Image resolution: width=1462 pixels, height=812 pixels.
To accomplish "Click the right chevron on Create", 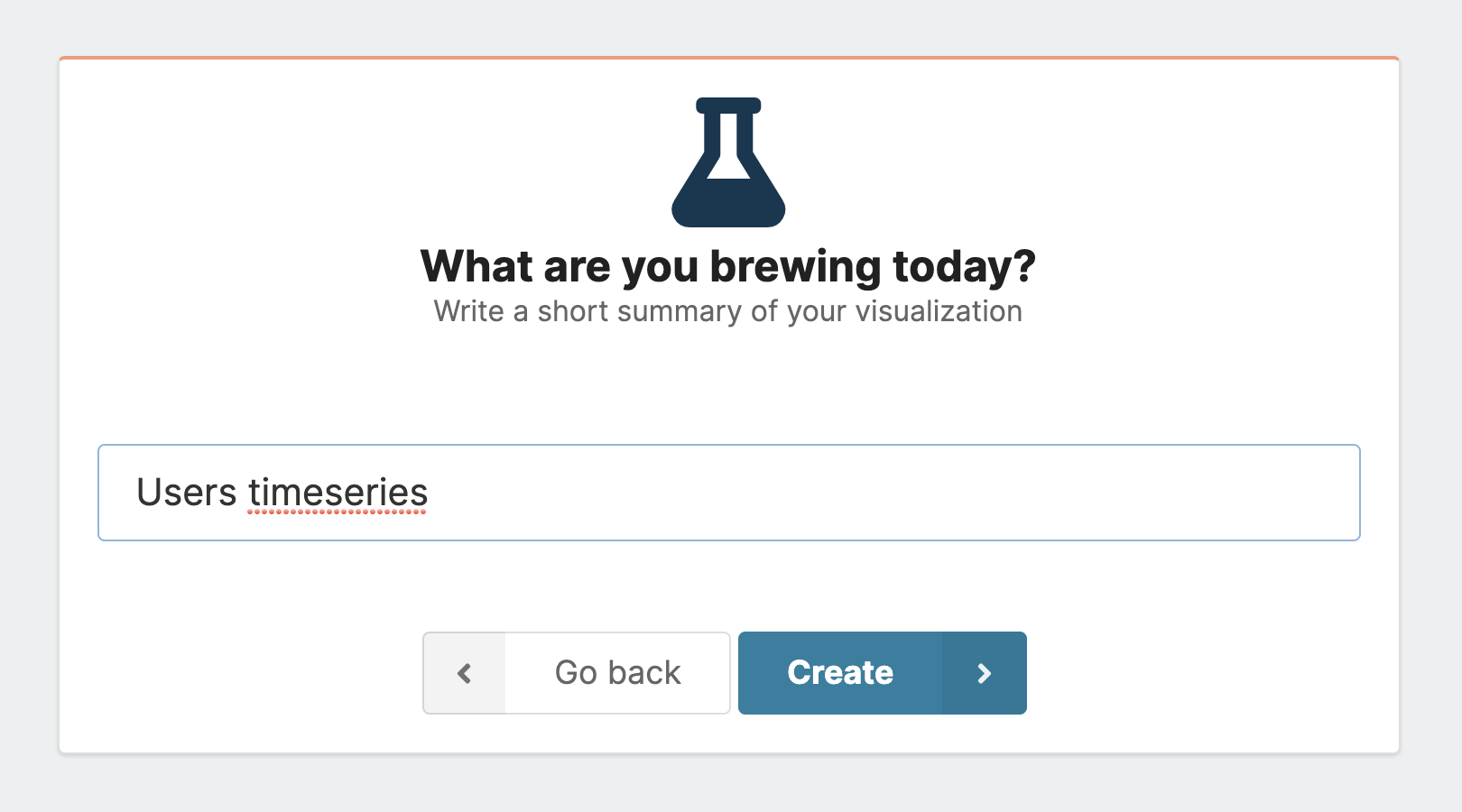I will 984,673.
